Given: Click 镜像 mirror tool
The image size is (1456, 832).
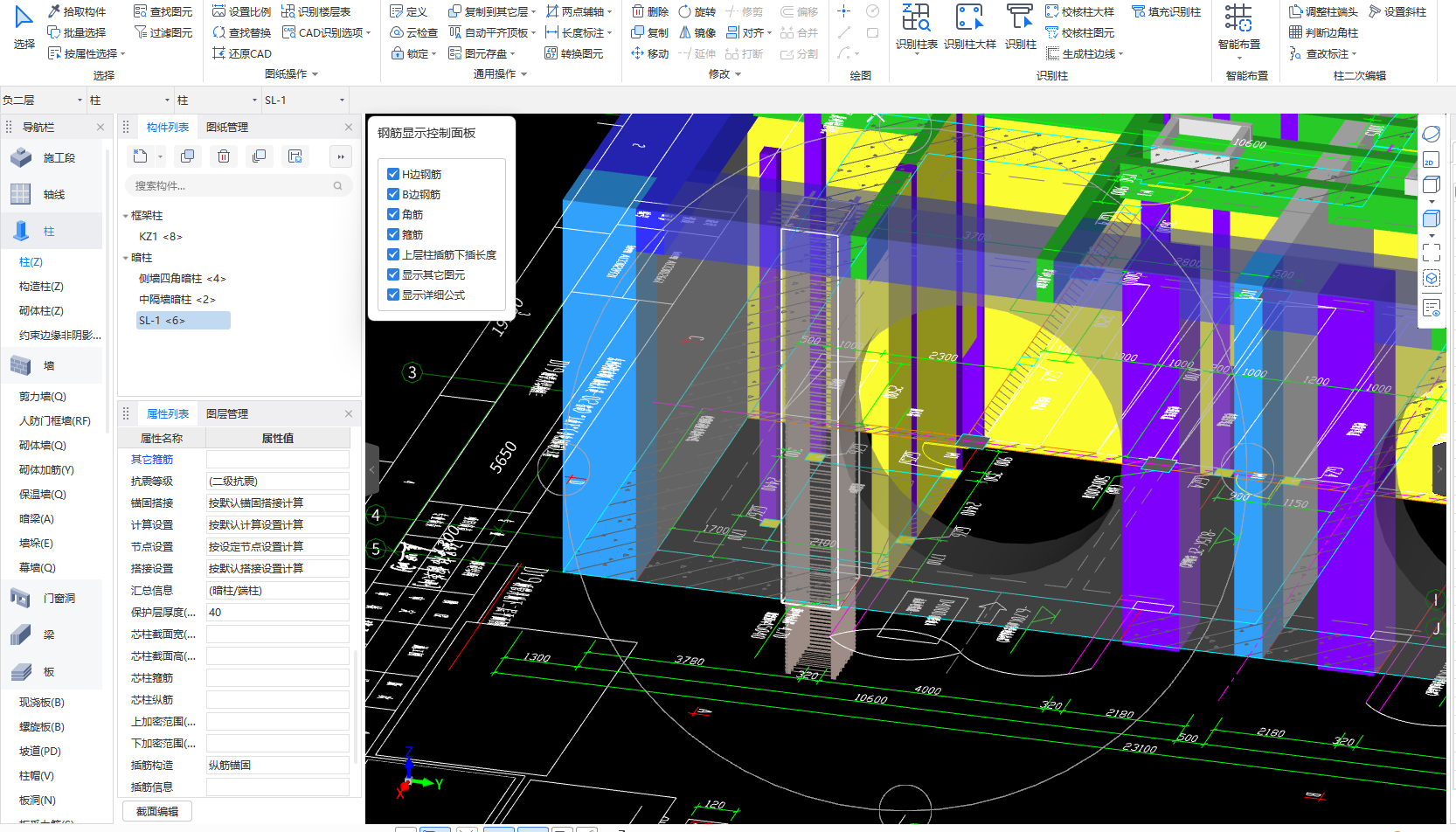Looking at the screenshot, I should coord(697,32).
